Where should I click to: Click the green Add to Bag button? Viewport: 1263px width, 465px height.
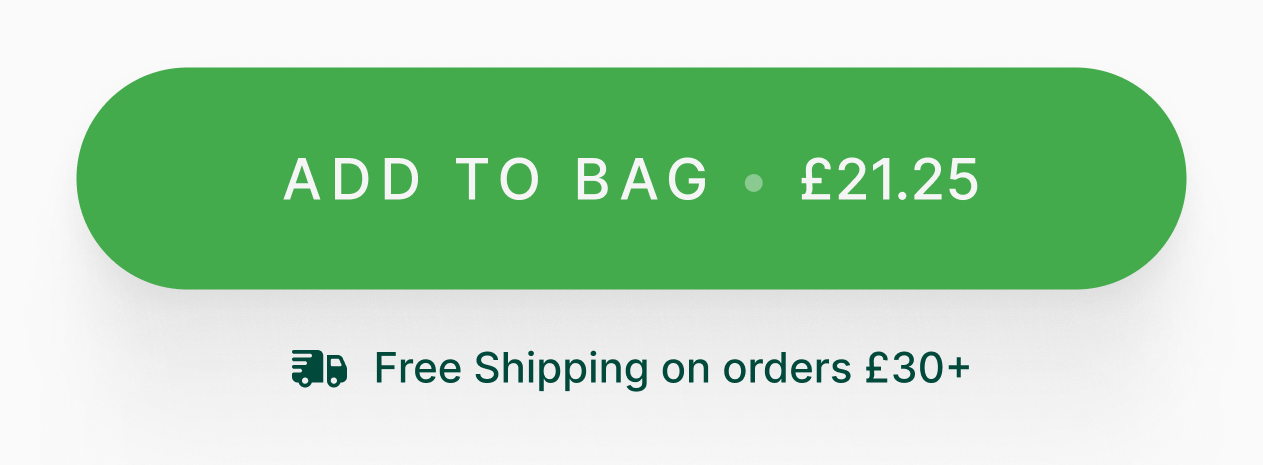[x=631, y=179]
